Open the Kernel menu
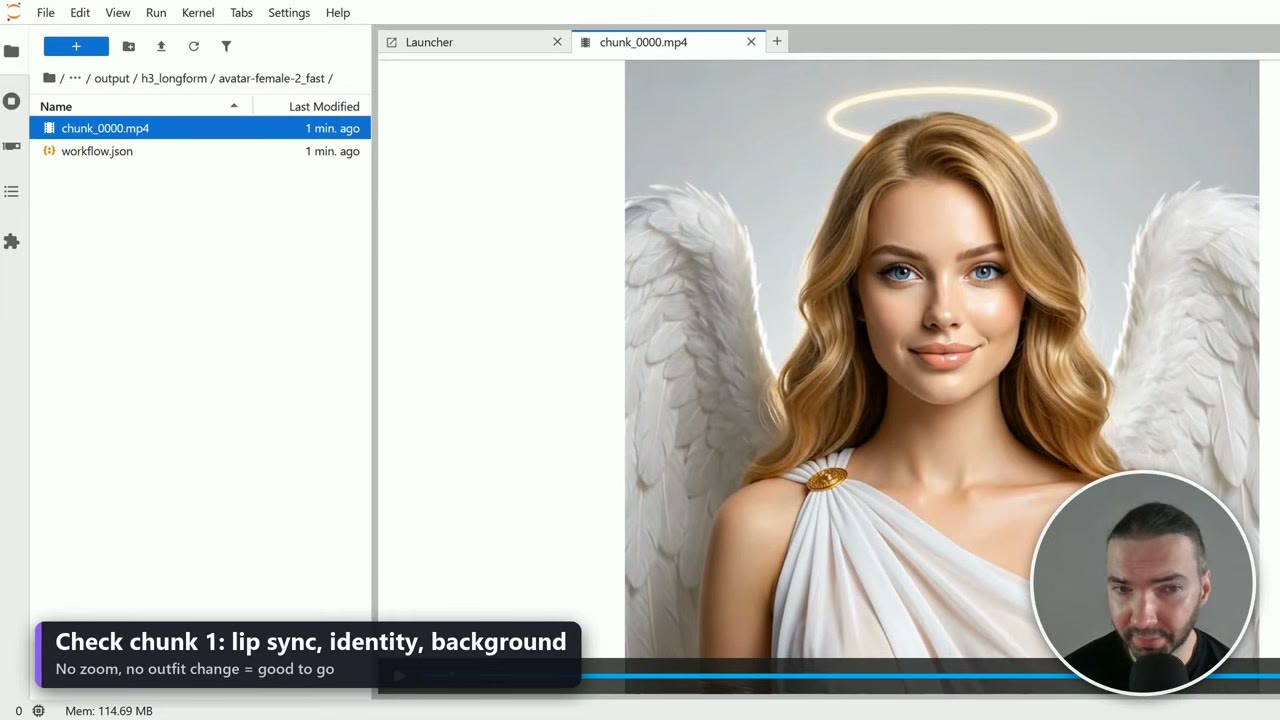This screenshot has width=1280, height=720. (x=198, y=13)
